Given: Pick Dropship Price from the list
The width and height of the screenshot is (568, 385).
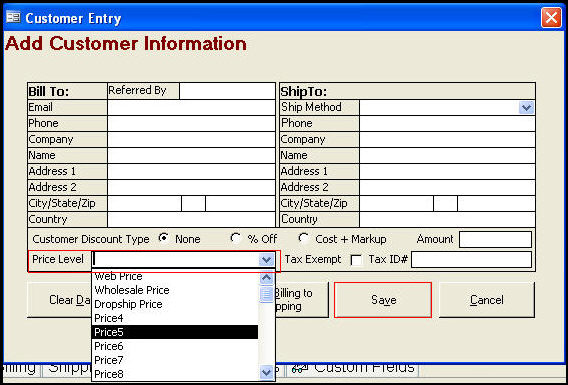Looking at the screenshot, I should click(x=175, y=304).
